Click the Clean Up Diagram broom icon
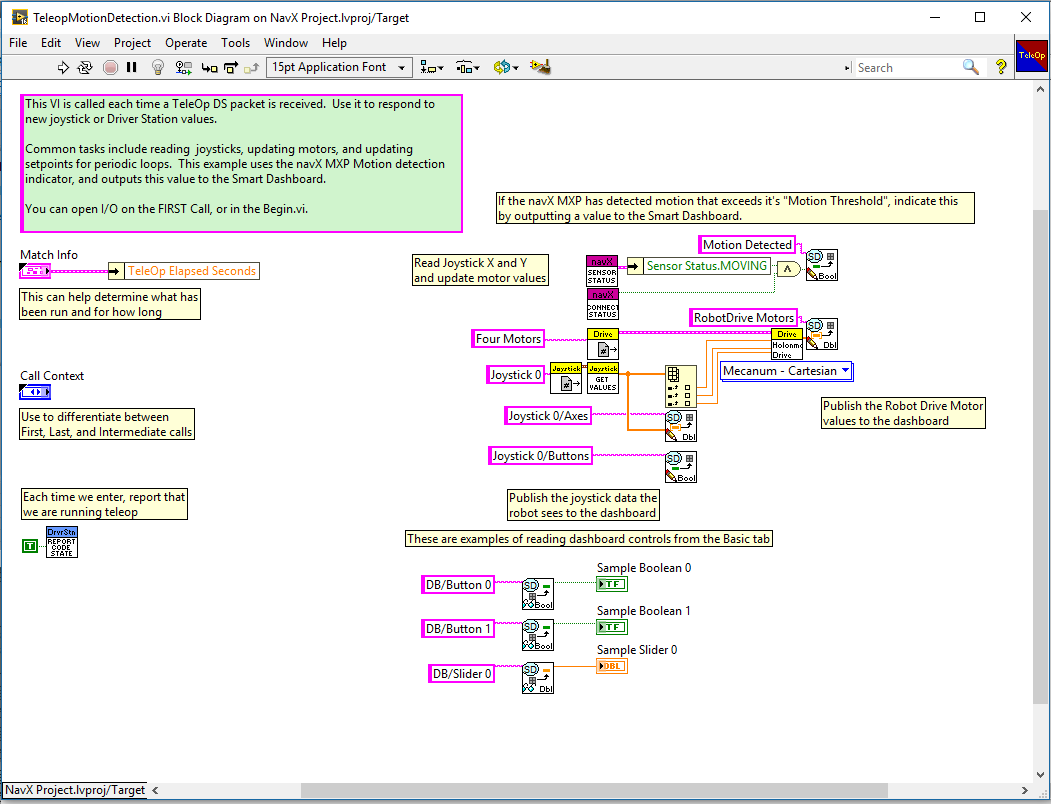The height and width of the screenshot is (804, 1051). tap(540, 66)
